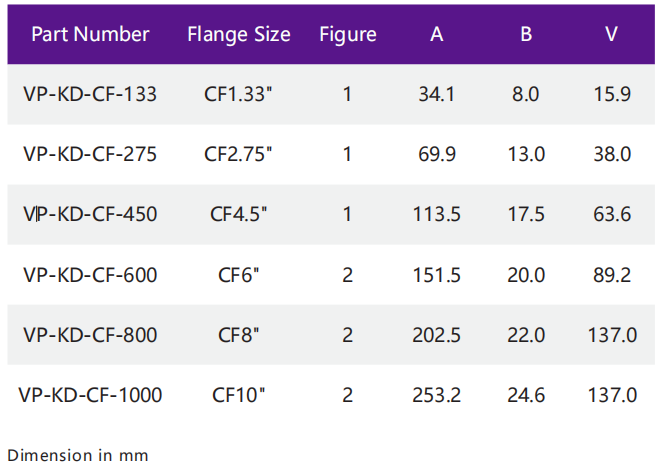Click the 89.2 value in column V
Viewport: 662px width, 471px height.
click(612, 275)
